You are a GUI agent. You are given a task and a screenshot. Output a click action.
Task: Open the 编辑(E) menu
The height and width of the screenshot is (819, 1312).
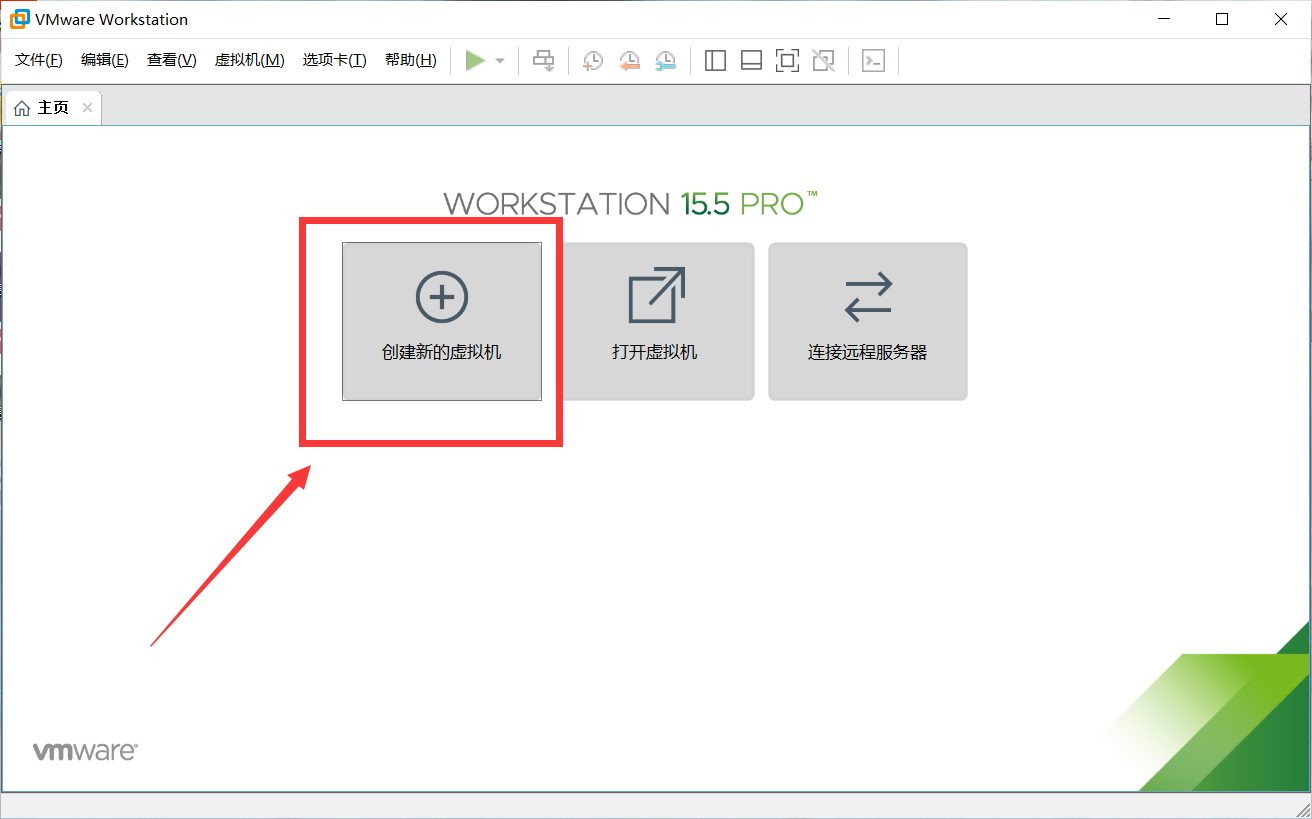105,60
